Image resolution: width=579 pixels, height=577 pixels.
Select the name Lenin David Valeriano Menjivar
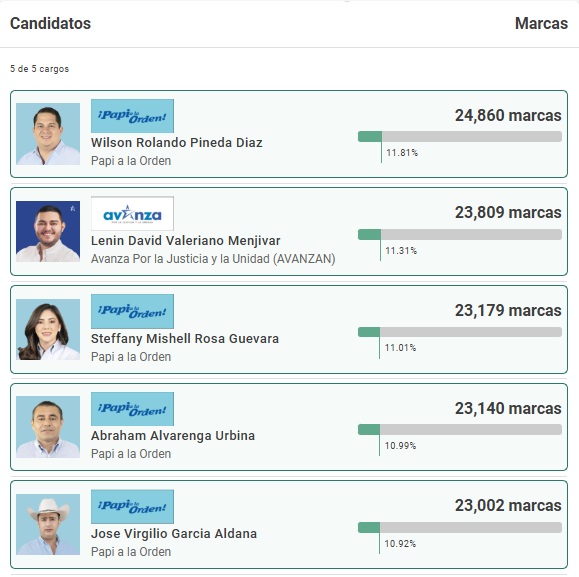185,241
